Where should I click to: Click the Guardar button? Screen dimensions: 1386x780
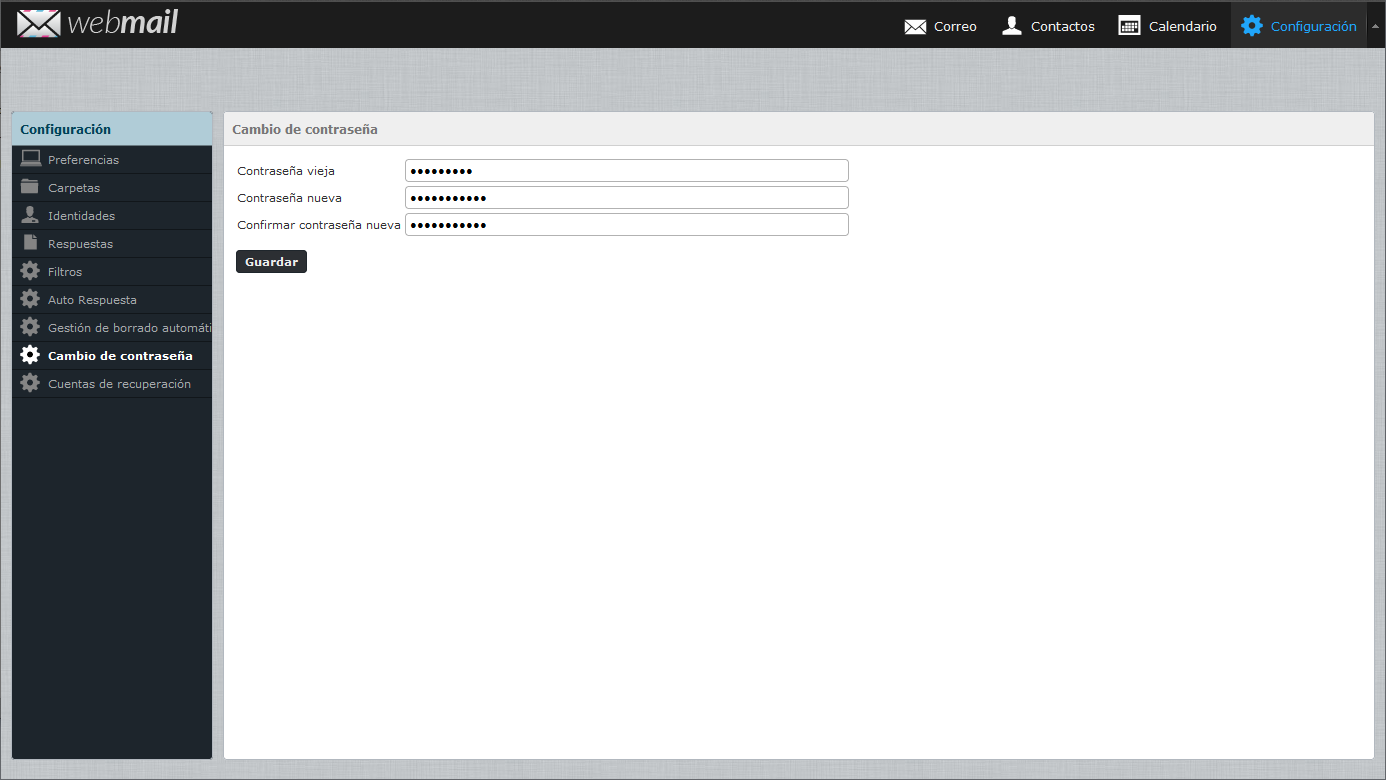(271, 262)
